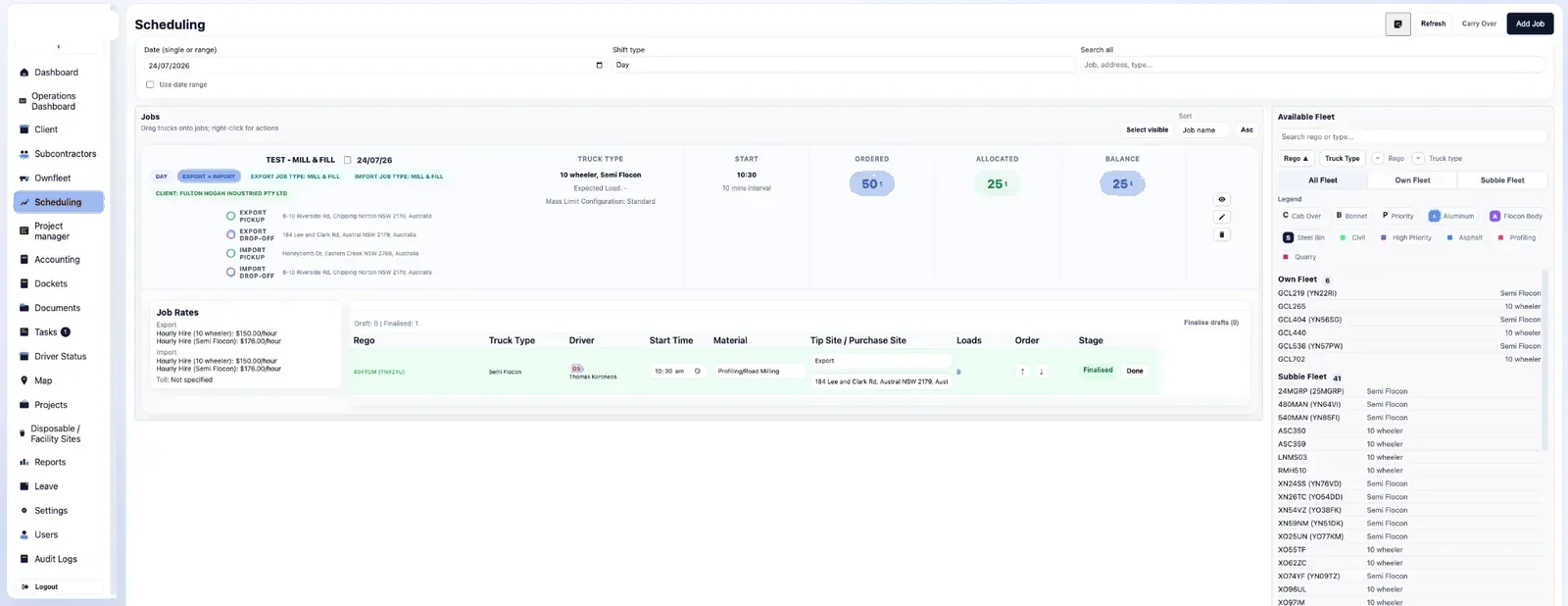Enable Use date range checkbox
Screen dimensions: 1568x606
point(150,85)
